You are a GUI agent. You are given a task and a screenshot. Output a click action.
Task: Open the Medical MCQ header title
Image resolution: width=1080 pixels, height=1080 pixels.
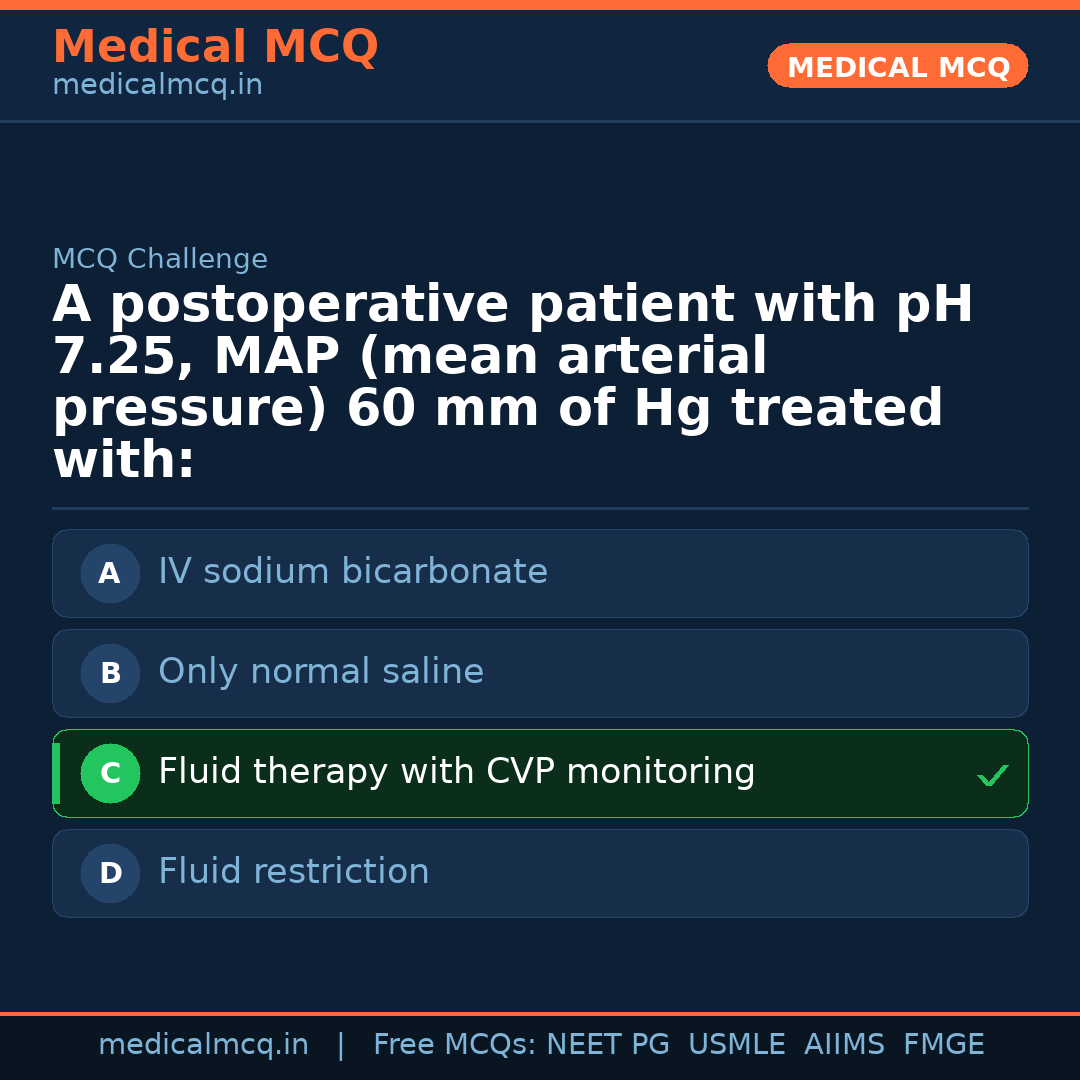tap(215, 47)
